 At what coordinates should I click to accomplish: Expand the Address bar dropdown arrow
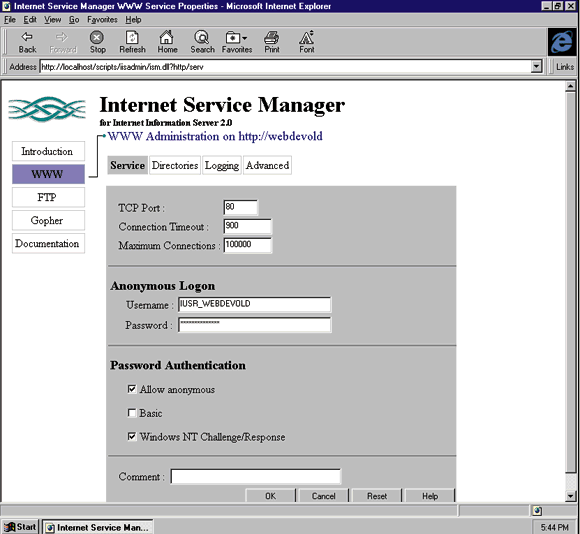(x=536, y=67)
